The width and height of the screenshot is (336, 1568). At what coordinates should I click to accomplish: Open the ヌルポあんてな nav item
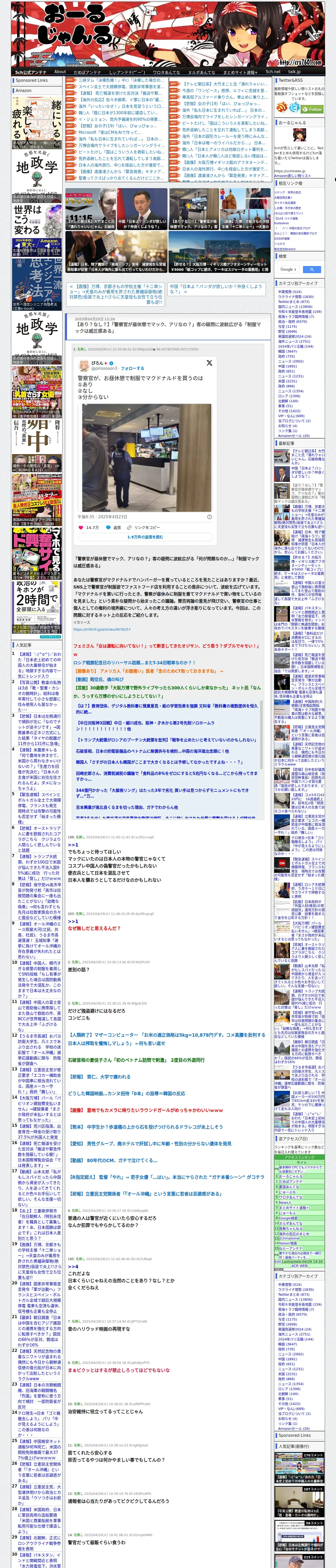coord(201,72)
